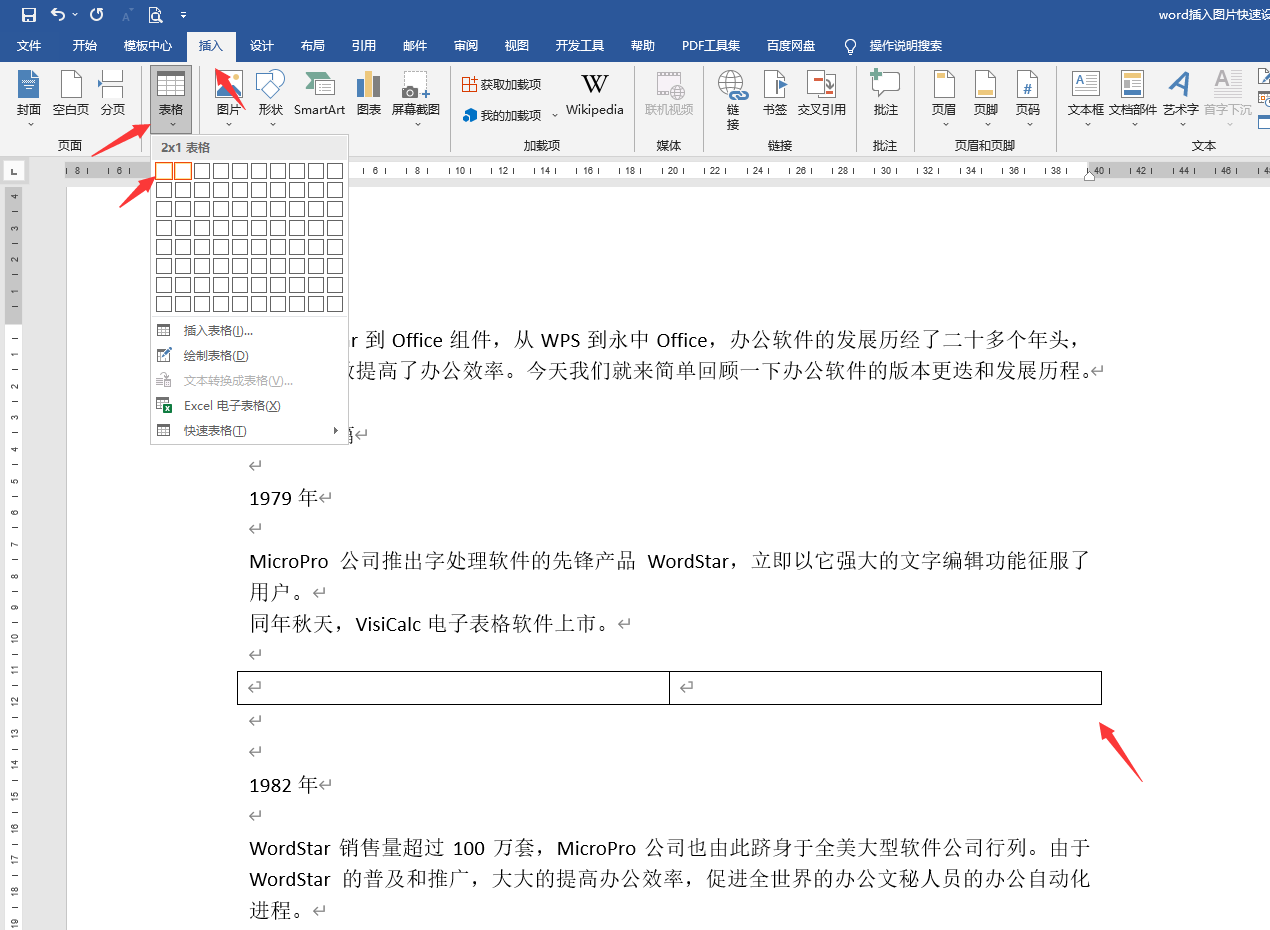
Task: Click the 书签 bookmark icon
Action: pos(775,93)
